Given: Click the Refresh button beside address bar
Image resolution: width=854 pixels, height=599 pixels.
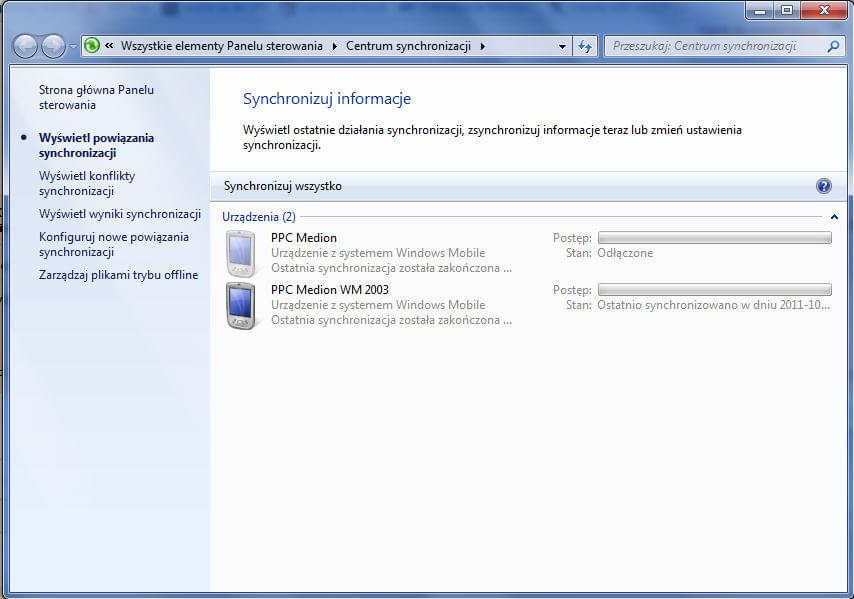Looking at the screenshot, I should pyautogui.click(x=585, y=46).
